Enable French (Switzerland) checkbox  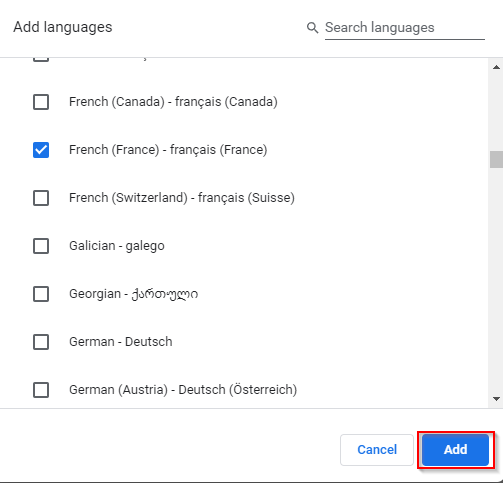(41, 198)
